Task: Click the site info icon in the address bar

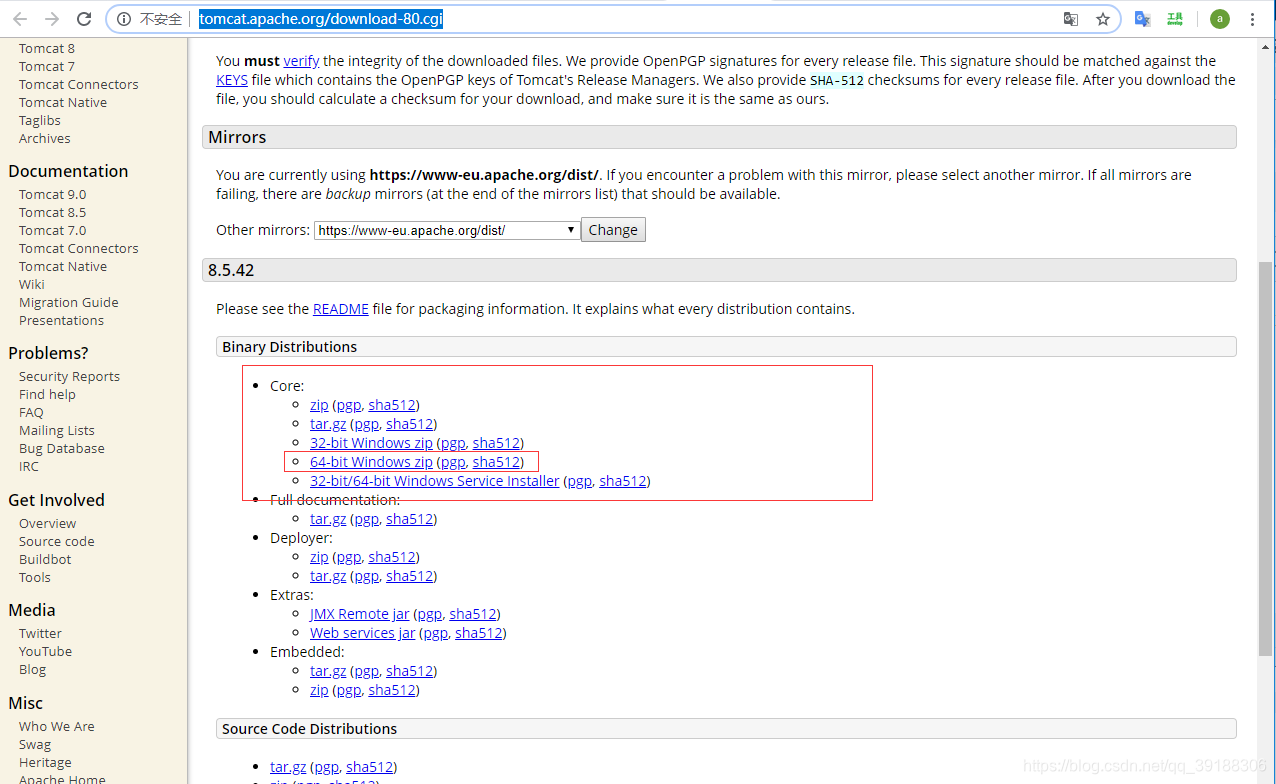Action: [124, 19]
